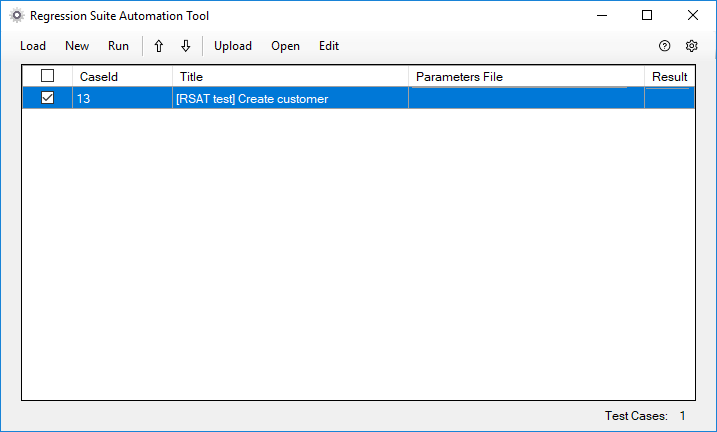Click the move up arrow icon
The image size is (717, 432).
coord(158,46)
